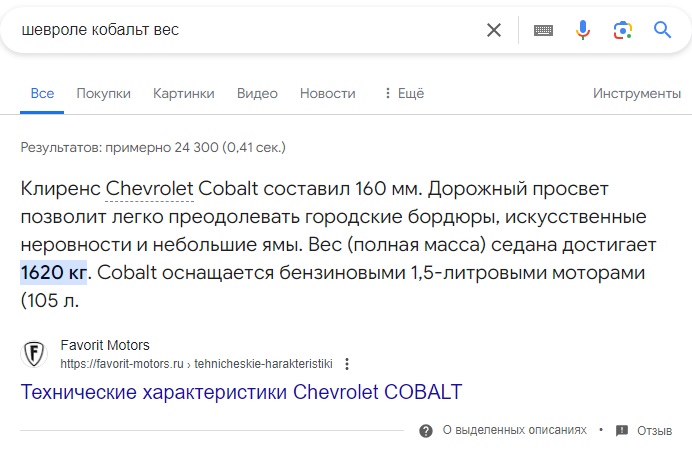Click the underlined Chevrolet term in snippet
The image size is (692, 451).
149,189
